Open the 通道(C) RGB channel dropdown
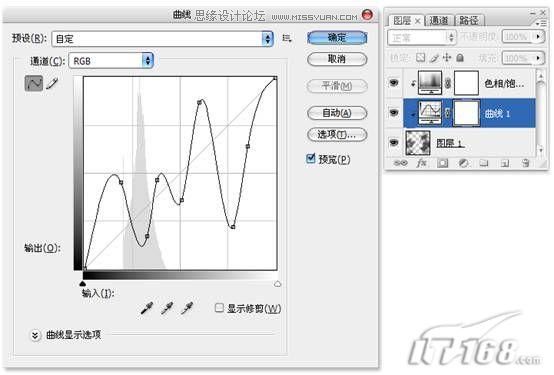 tap(111, 61)
